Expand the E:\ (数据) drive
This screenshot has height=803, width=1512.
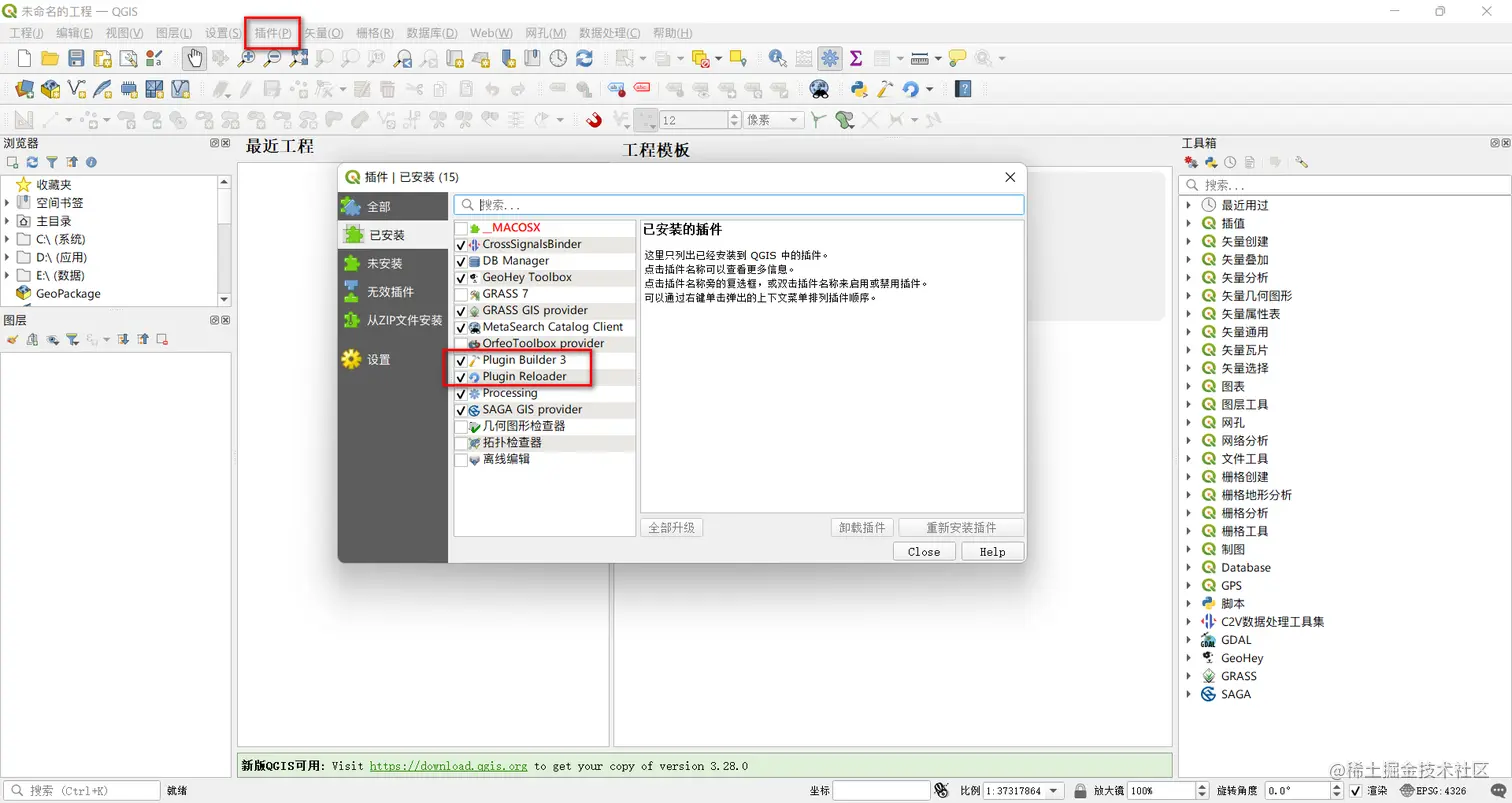tap(7, 275)
